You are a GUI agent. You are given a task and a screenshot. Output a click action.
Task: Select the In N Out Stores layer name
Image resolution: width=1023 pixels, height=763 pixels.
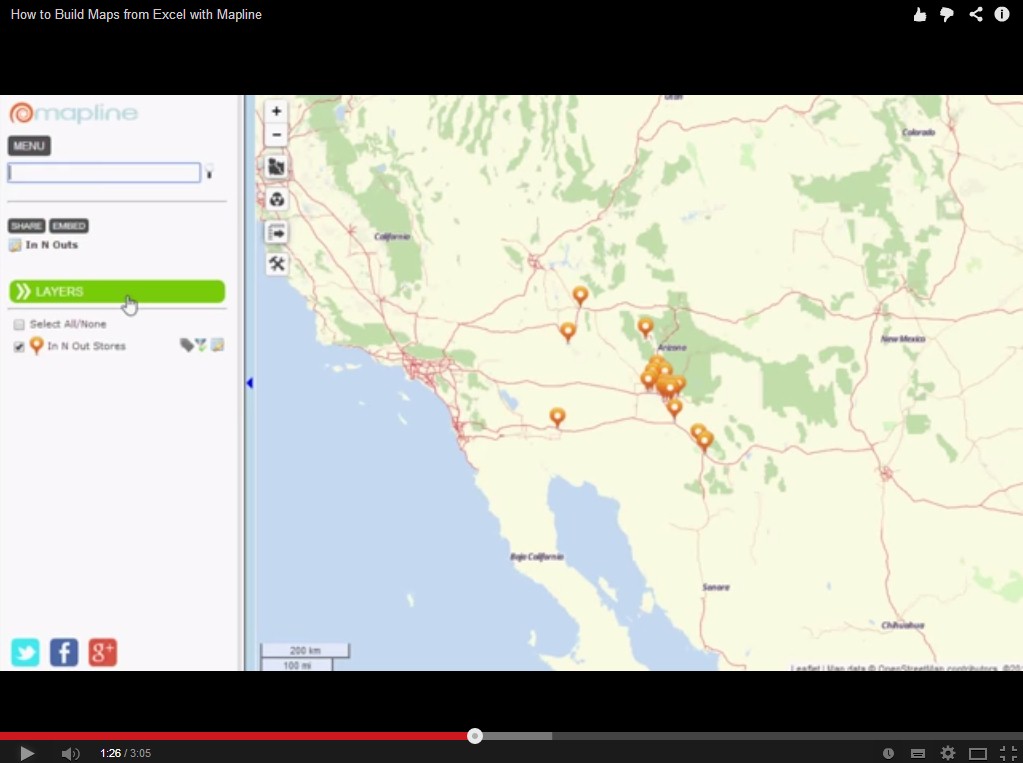click(87, 346)
